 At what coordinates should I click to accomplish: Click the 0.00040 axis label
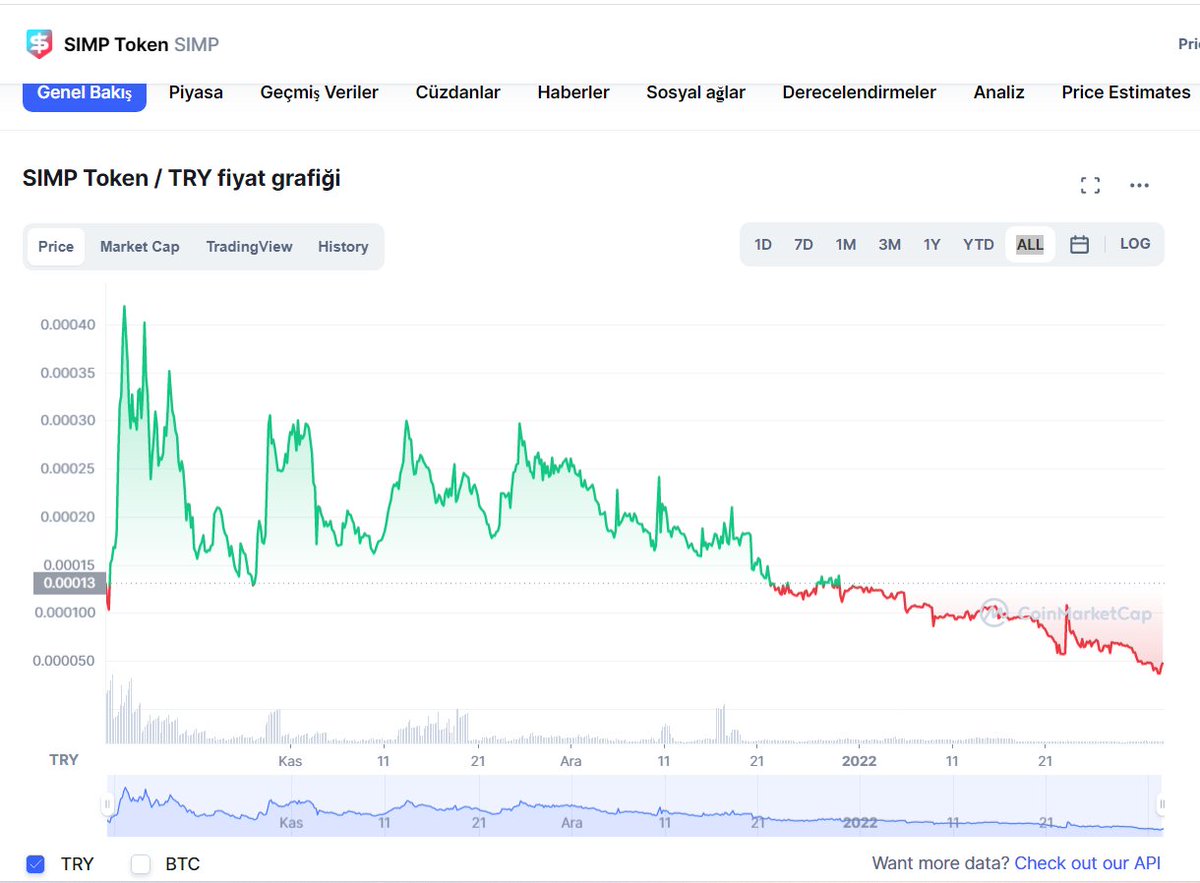(x=68, y=325)
